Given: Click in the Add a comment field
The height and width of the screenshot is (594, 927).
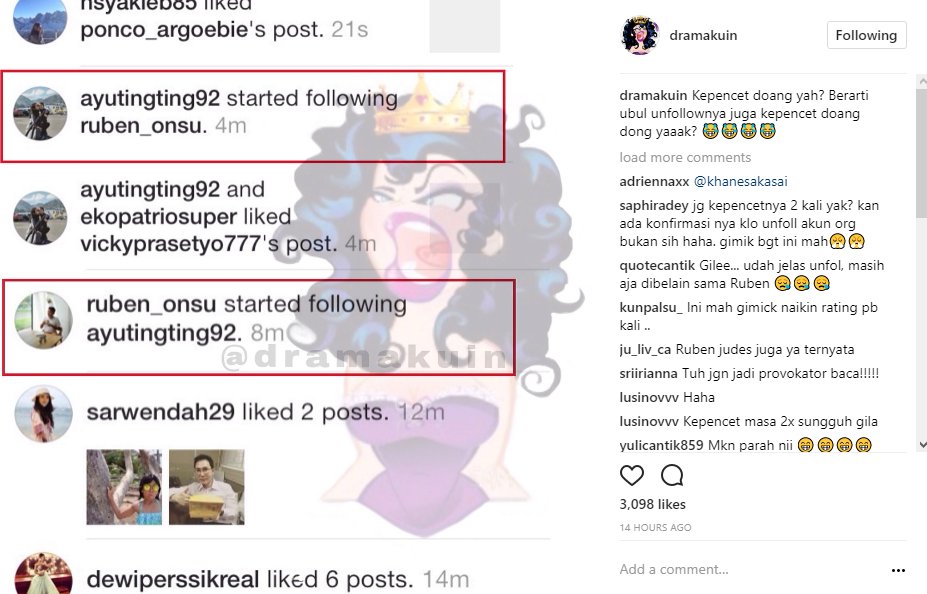Looking at the screenshot, I should (740, 570).
